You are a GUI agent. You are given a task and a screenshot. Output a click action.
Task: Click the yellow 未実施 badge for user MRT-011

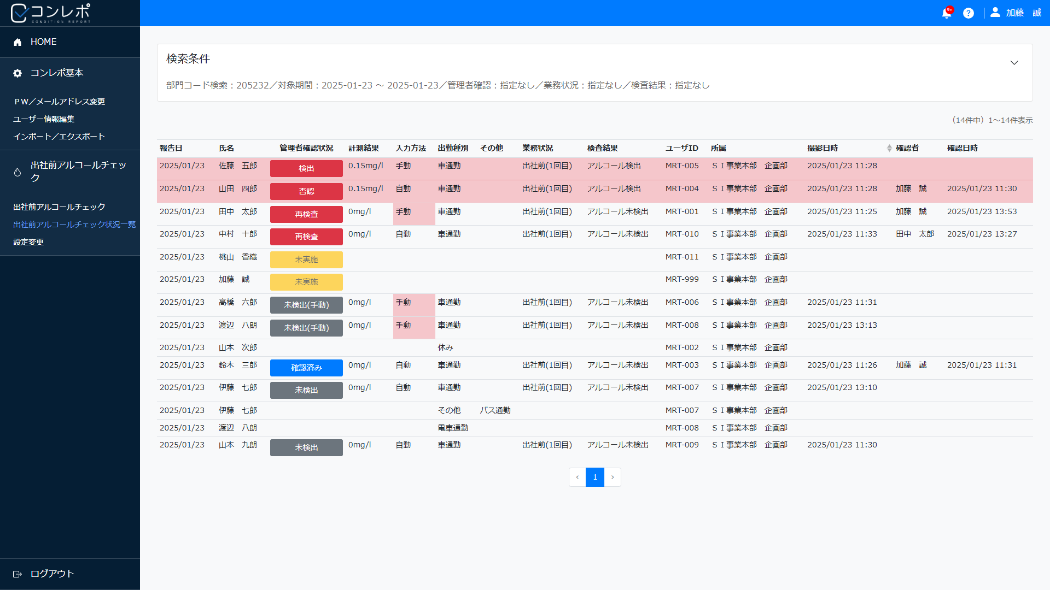[306, 259]
